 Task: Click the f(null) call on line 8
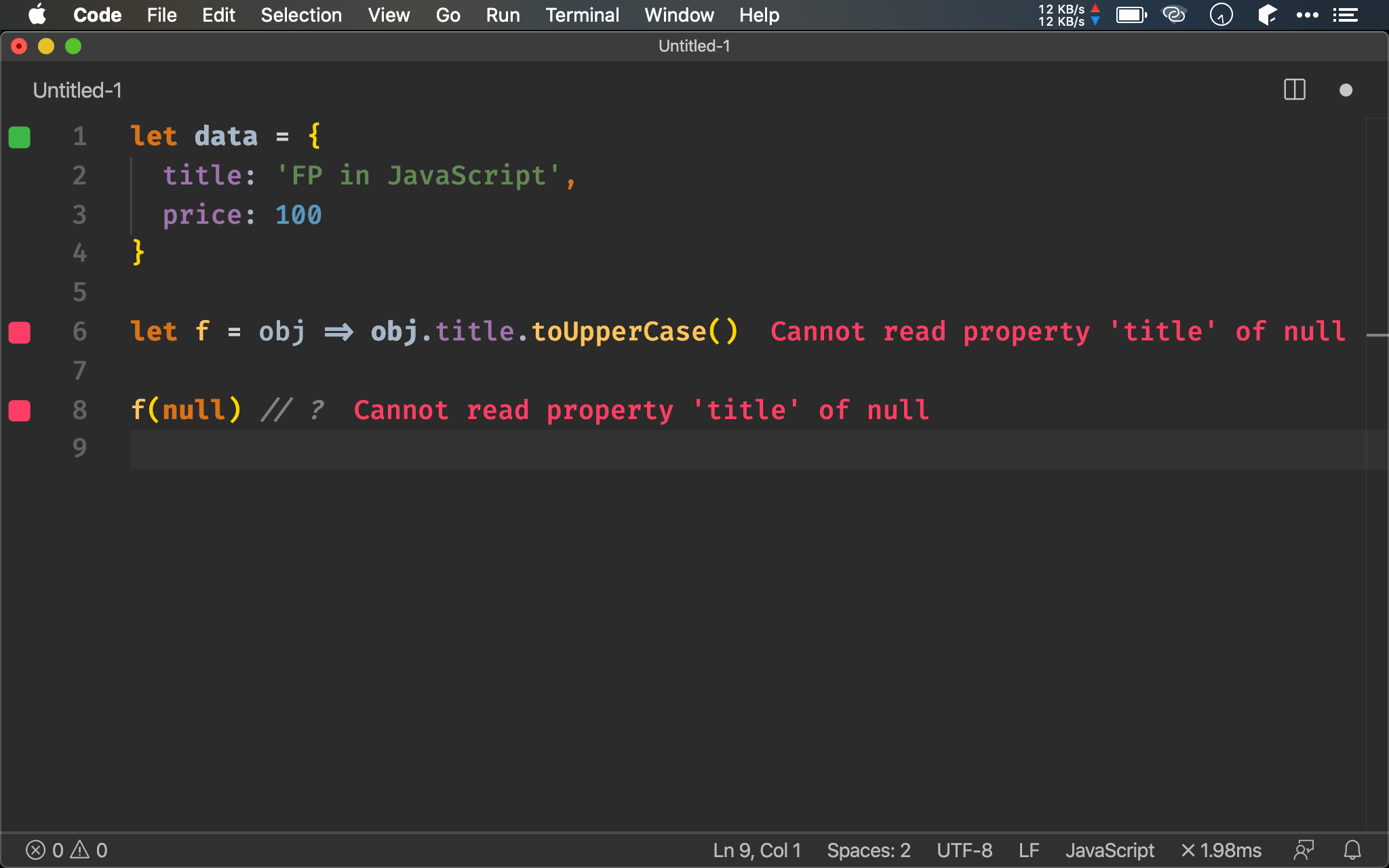pyautogui.click(x=186, y=410)
